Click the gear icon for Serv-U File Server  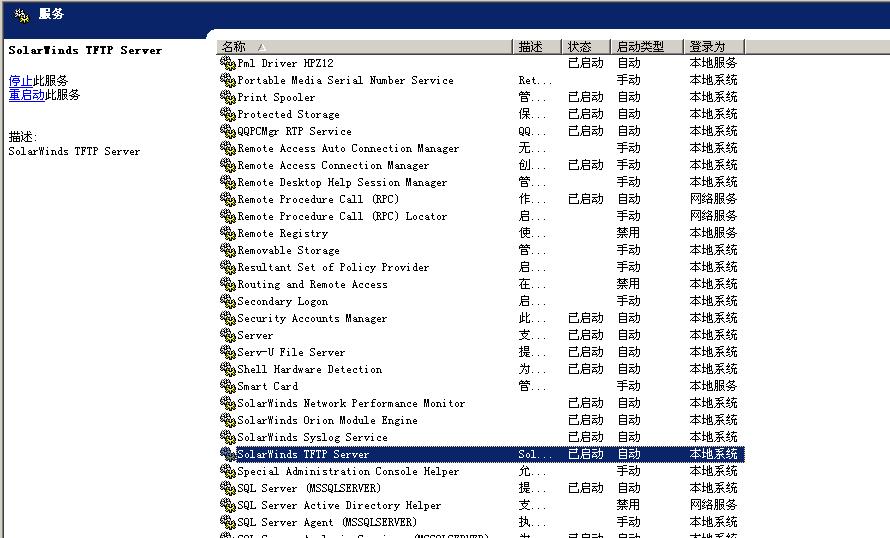pyautogui.click(x=227, y=353)
